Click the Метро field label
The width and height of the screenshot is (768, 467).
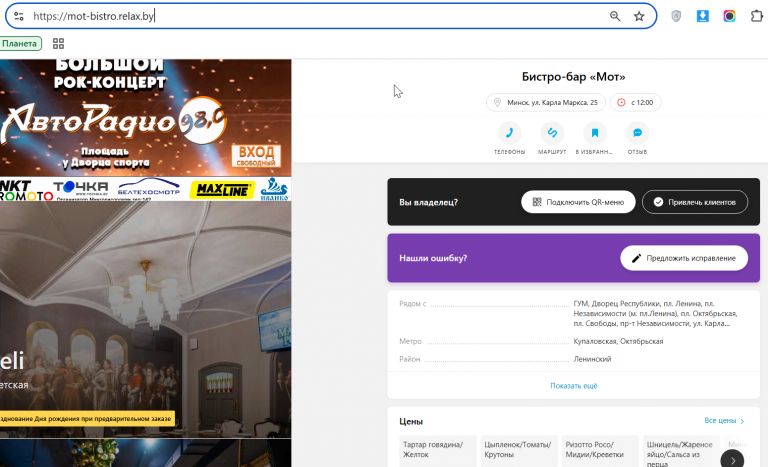pos(410,341)
